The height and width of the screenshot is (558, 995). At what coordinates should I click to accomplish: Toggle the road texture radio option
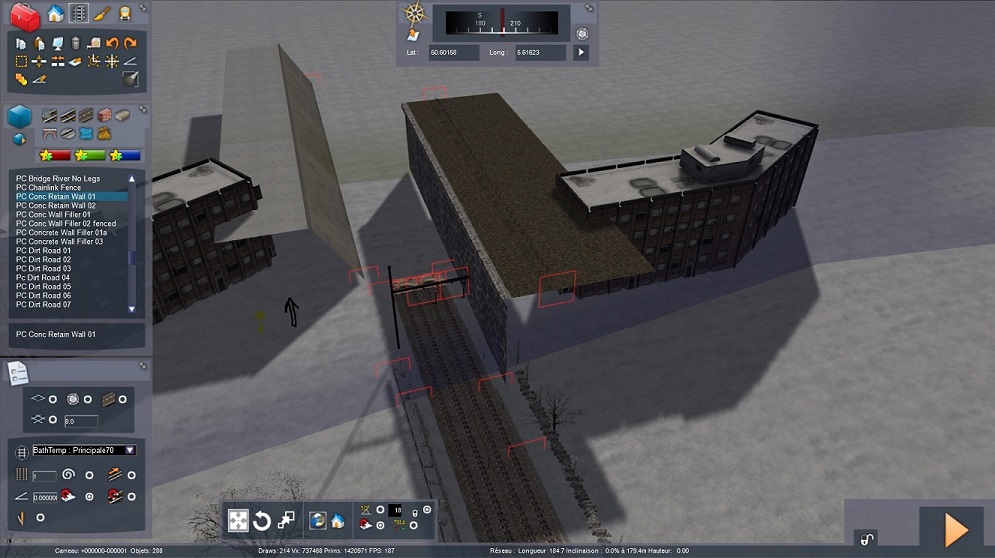(x=122, y=399)
